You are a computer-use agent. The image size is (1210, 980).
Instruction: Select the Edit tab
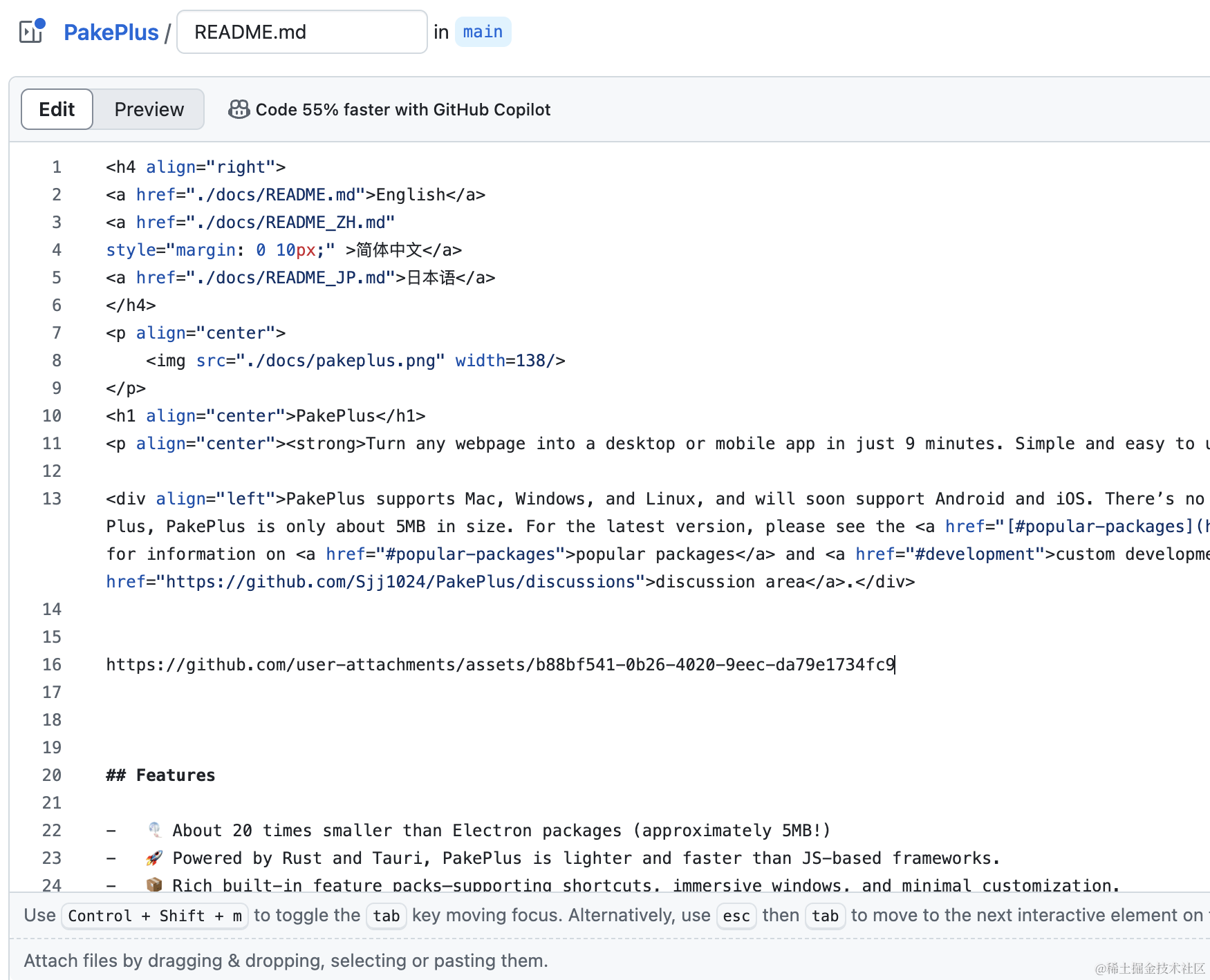click(x=57, y=109)
